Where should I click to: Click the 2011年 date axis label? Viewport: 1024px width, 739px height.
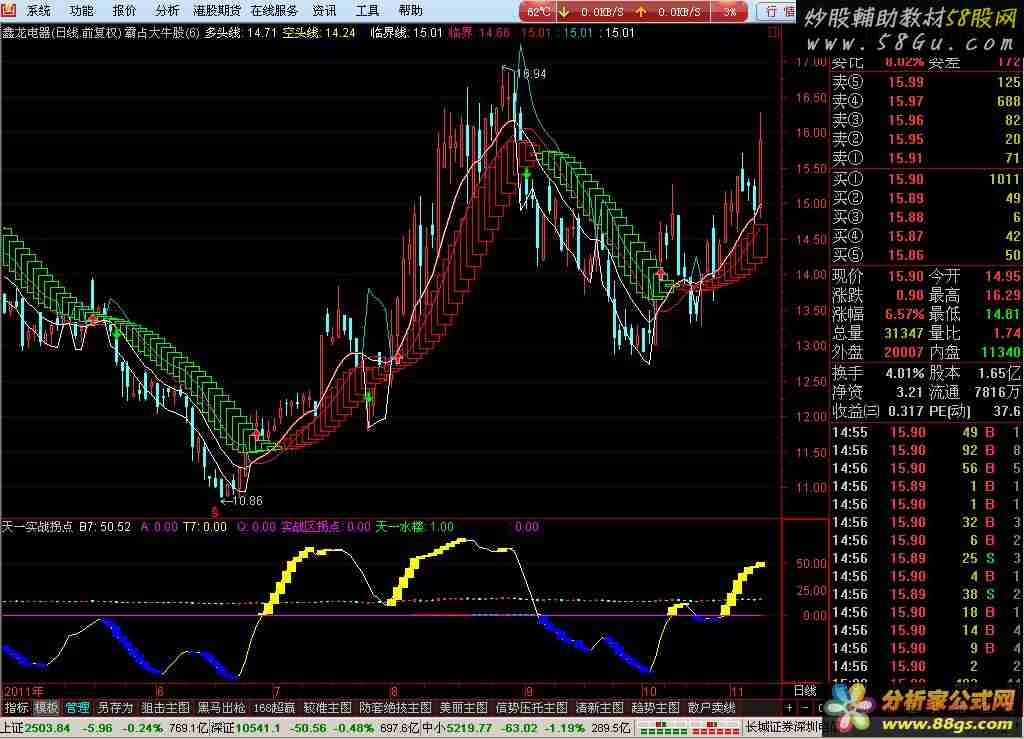[23, 691]
